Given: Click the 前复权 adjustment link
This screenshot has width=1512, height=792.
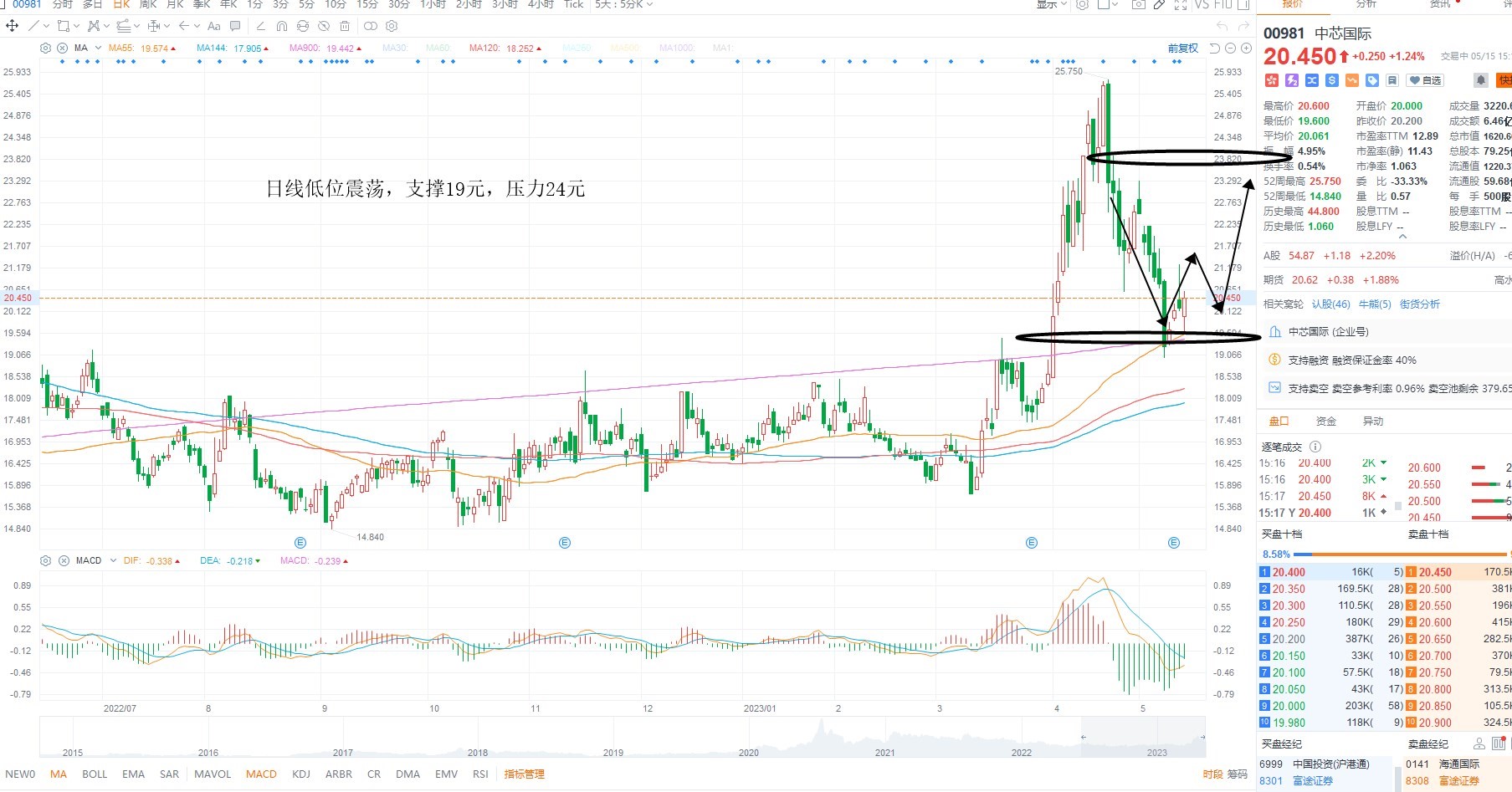Looking at the screenshot, I should pyautogui.click(x=1183, y=48).
